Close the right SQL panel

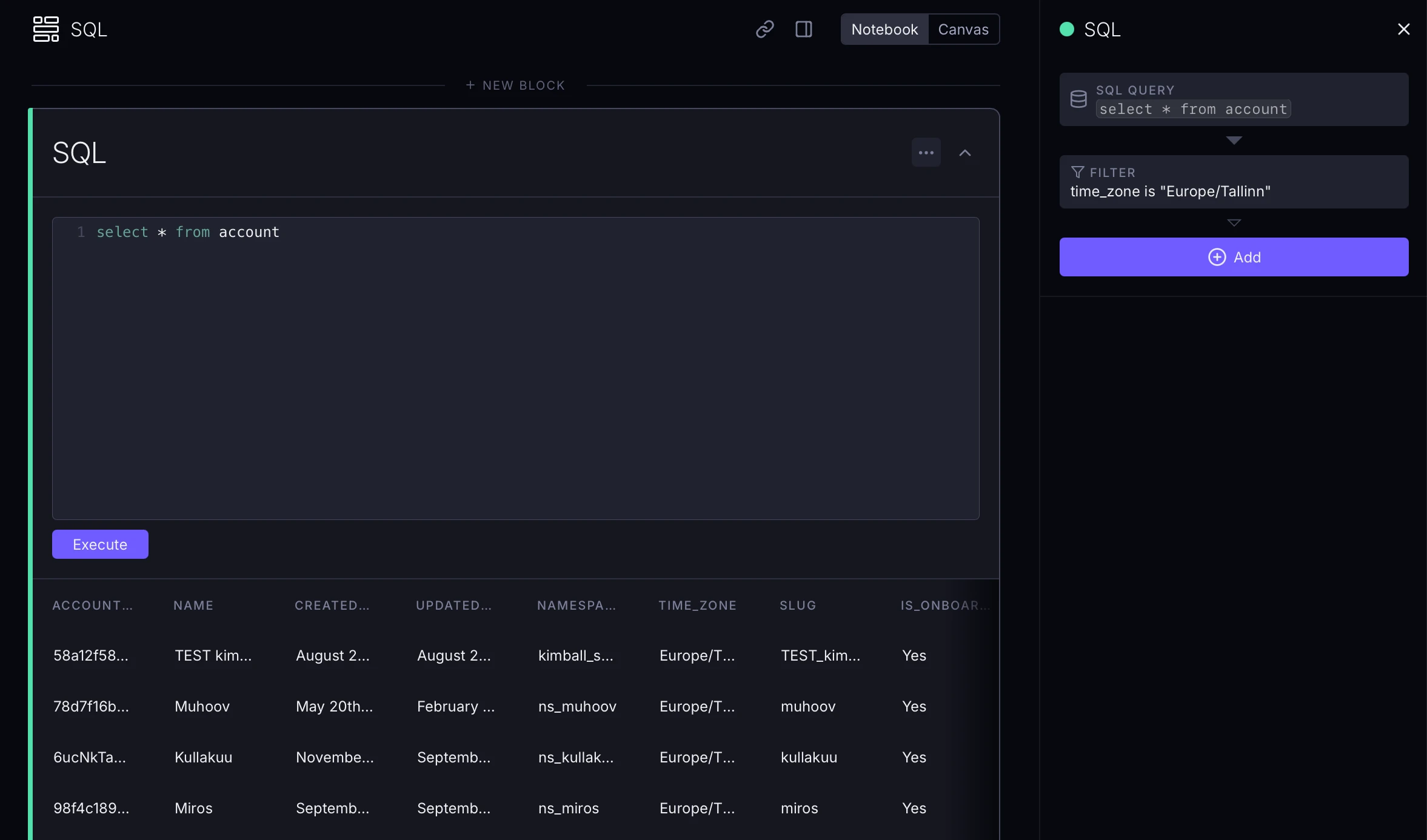[1403, 29]
